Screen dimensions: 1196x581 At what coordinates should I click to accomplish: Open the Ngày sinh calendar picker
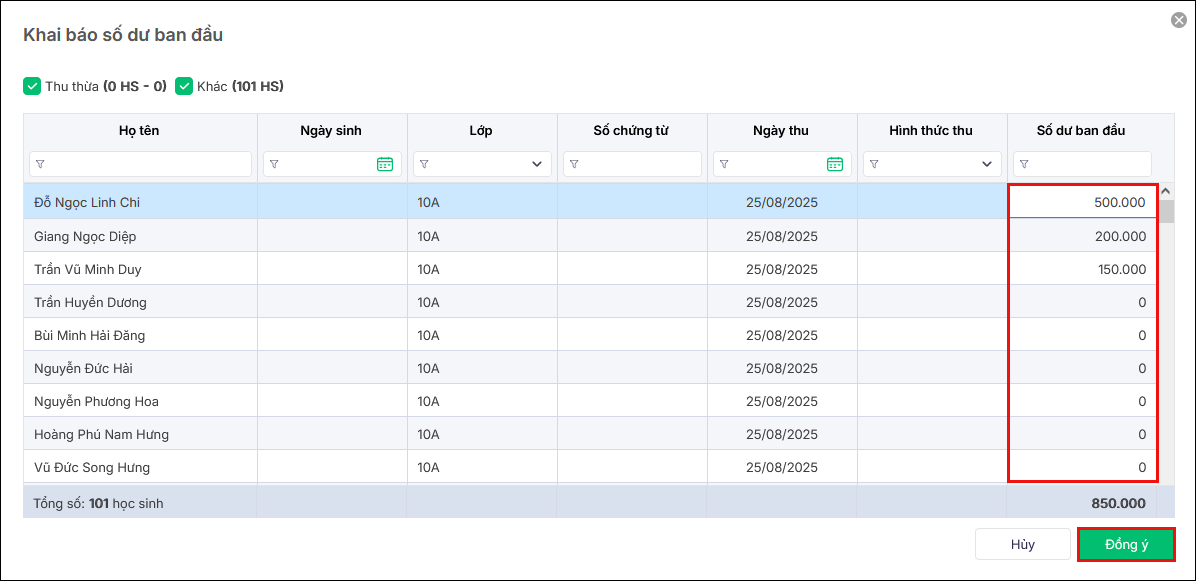[x=385, y=165]
